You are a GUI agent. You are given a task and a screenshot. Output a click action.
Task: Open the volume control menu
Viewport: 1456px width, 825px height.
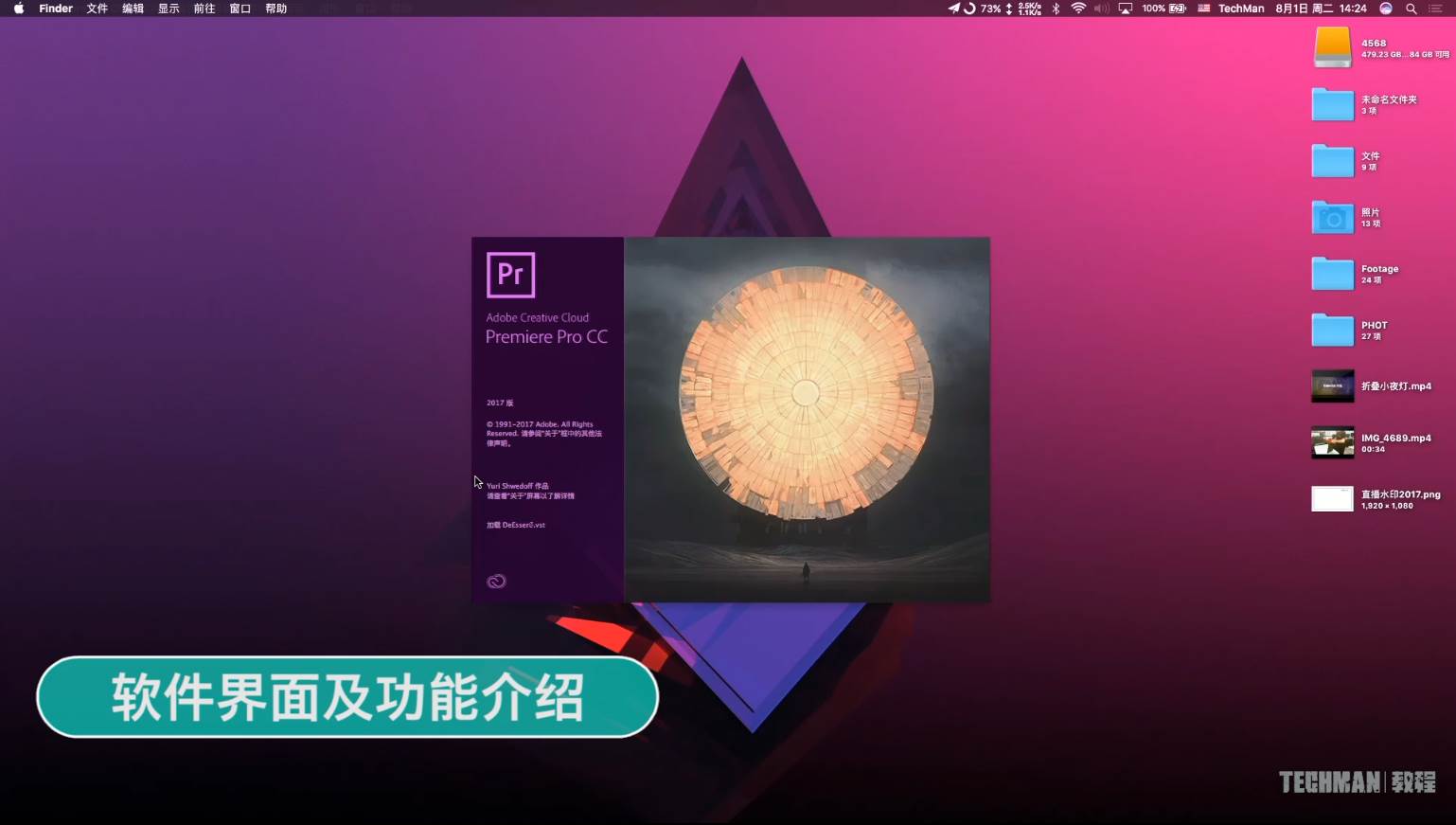[1101, 9]
